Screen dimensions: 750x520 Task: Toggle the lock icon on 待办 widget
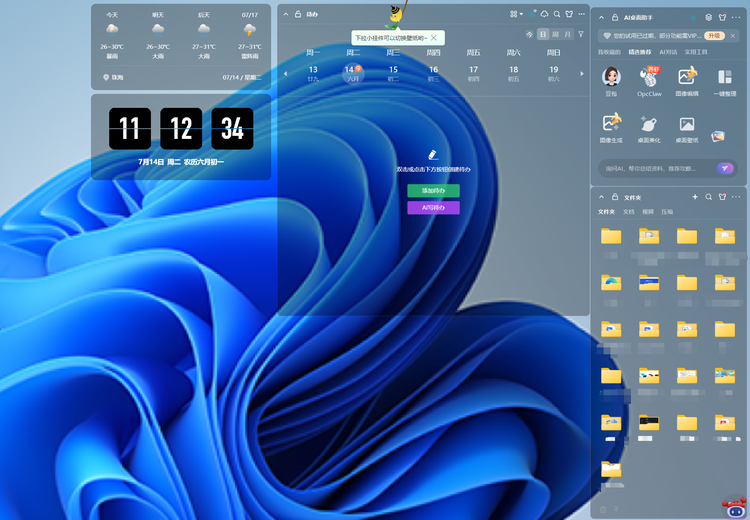click(298, 14)
